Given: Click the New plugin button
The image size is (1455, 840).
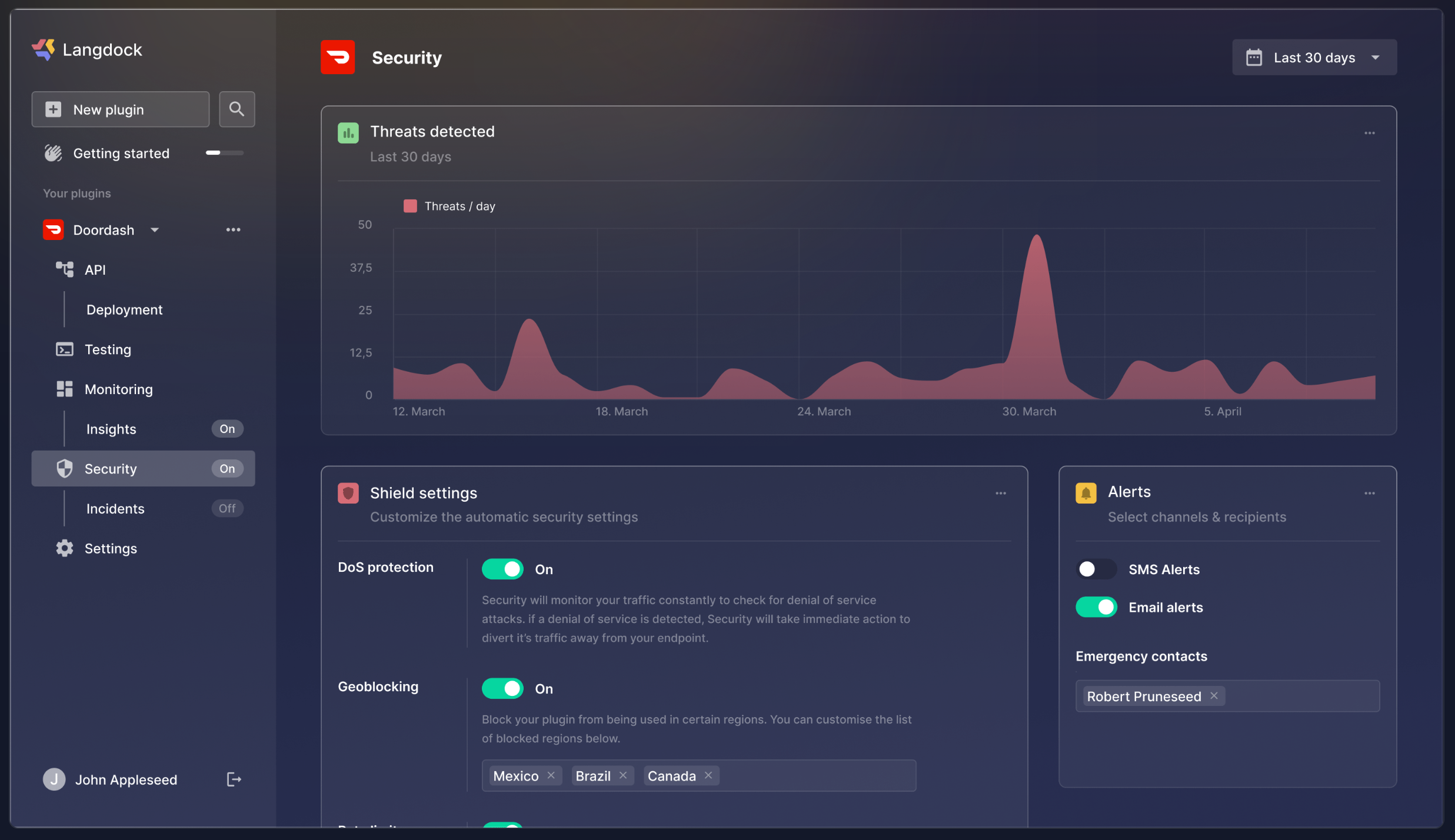Looking at the screenshot, I should (x=120, y=109).
